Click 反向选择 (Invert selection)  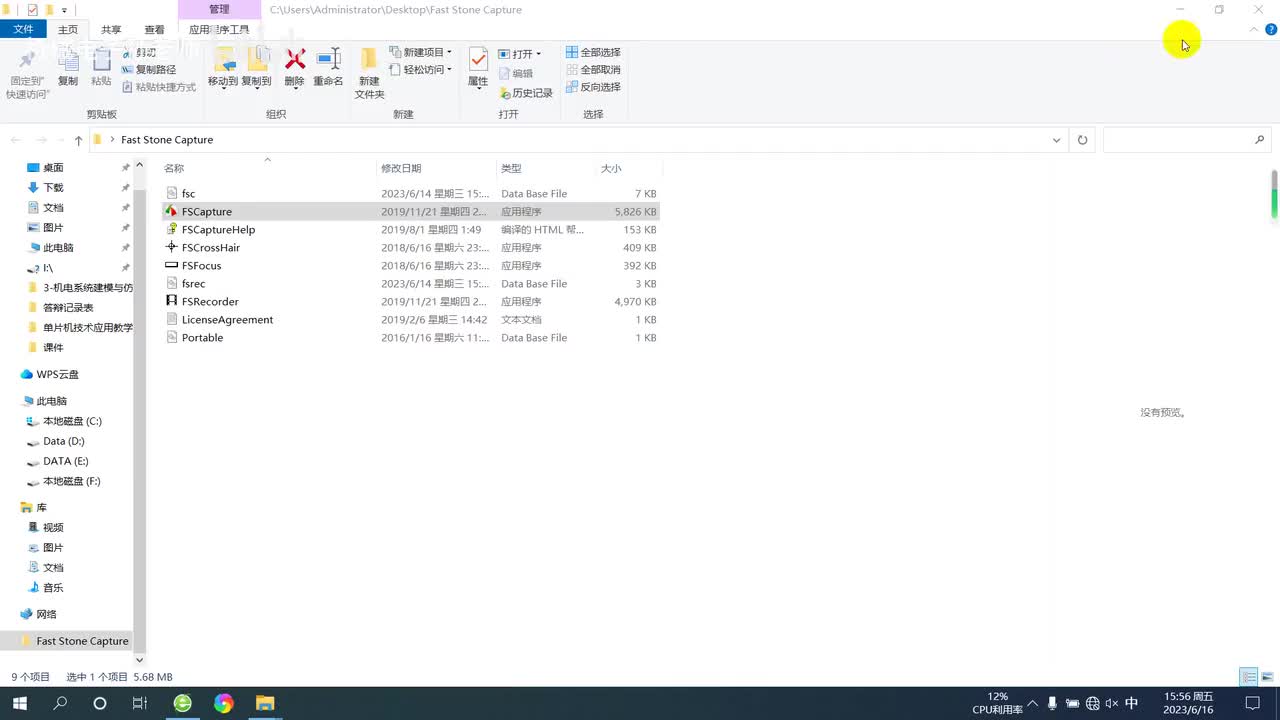(593, 87)
